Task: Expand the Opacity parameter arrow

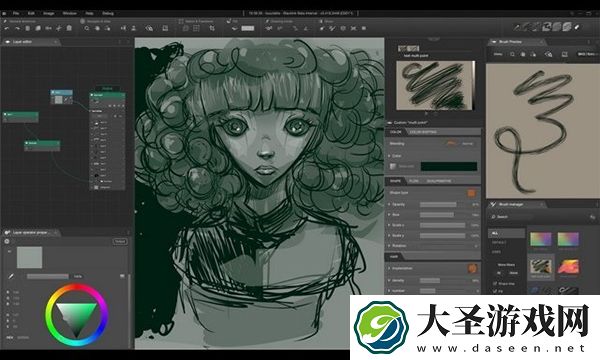Action: point(390,205)
